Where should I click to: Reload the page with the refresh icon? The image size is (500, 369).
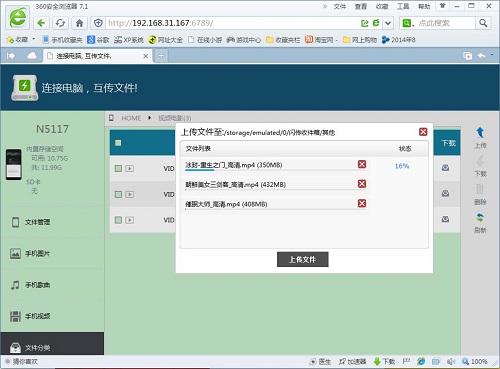pyautogui.click(x=60, y=23)
